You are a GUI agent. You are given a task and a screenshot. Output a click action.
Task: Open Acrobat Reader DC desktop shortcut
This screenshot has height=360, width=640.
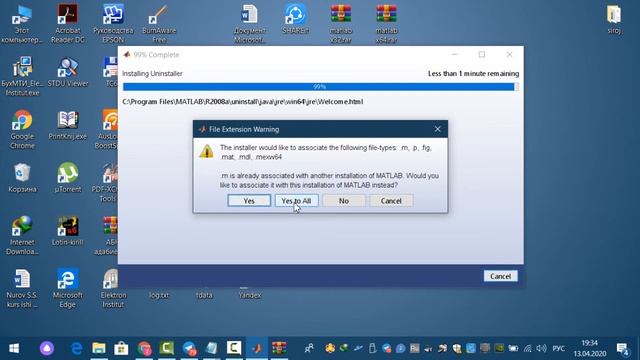tap(68, 24)
